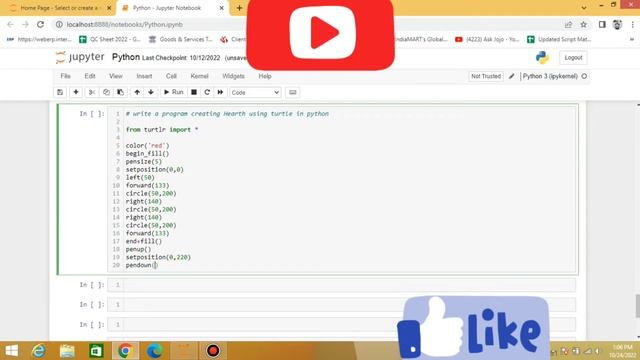This screenshot has height=360, width=640.
Task: Click the Logout button
Action: click(573, 58)
